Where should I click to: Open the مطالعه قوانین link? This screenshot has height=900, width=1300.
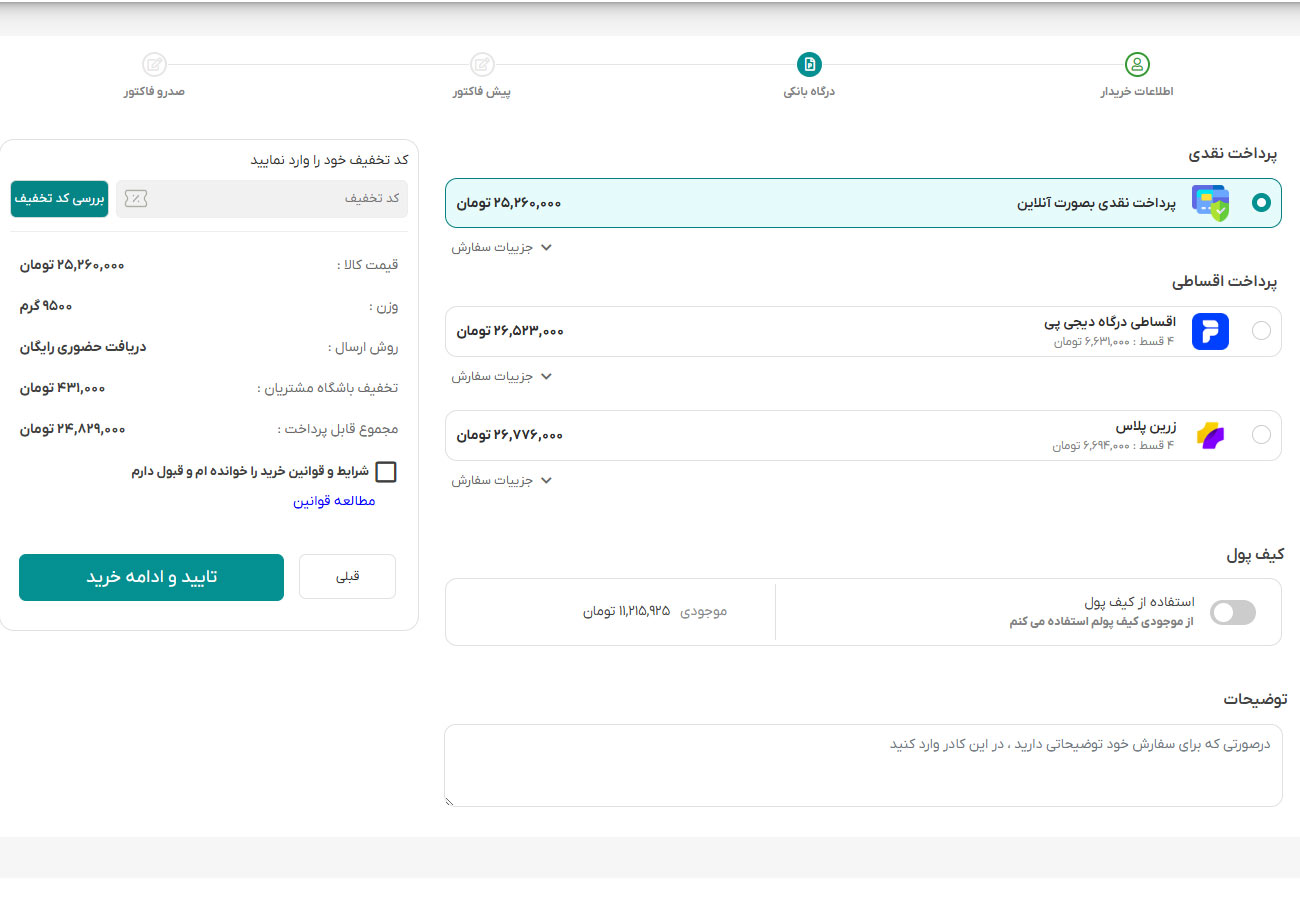[334, 501]
